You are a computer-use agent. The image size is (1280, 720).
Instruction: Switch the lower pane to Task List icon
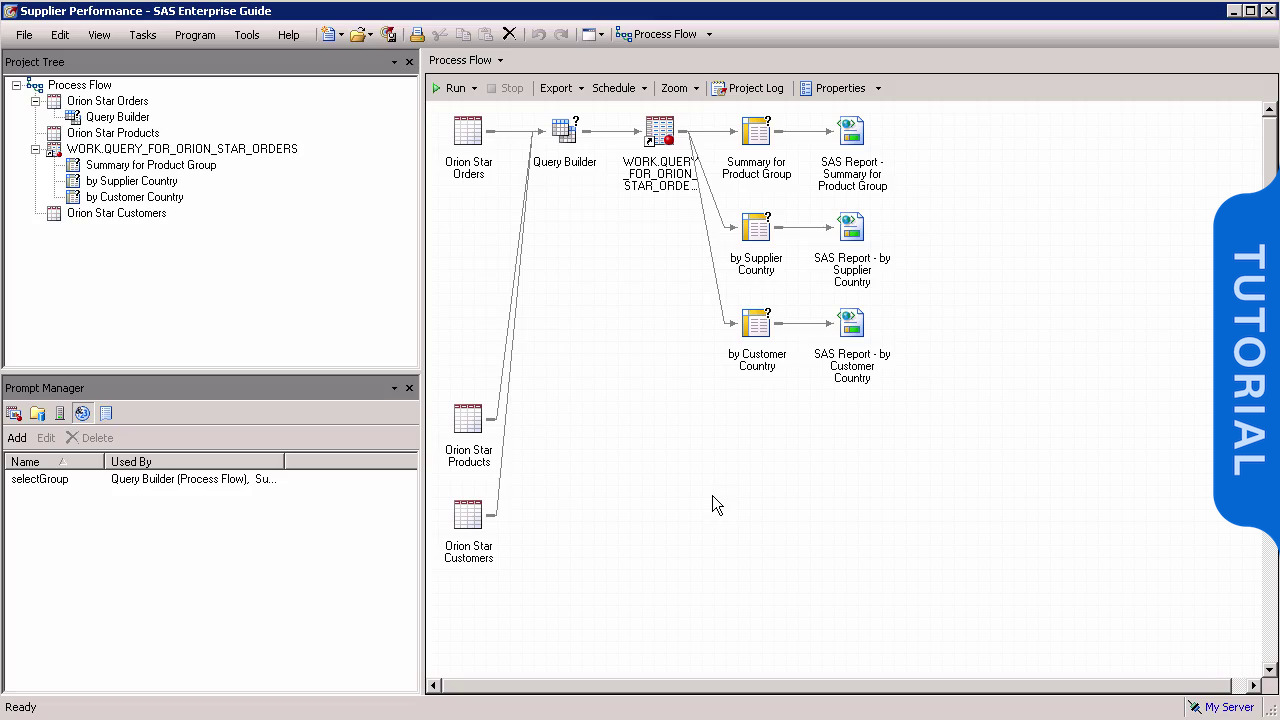(x=14, y=413)
